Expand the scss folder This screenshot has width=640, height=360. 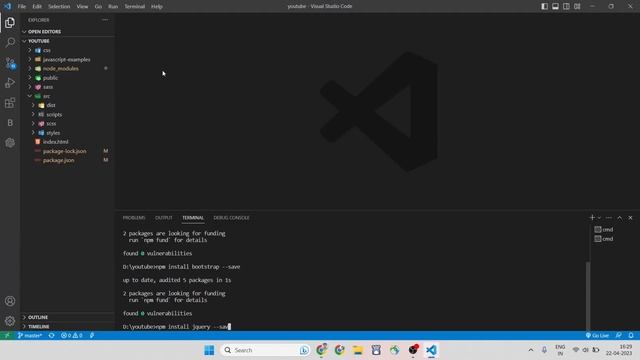click(x=67, y=123)
